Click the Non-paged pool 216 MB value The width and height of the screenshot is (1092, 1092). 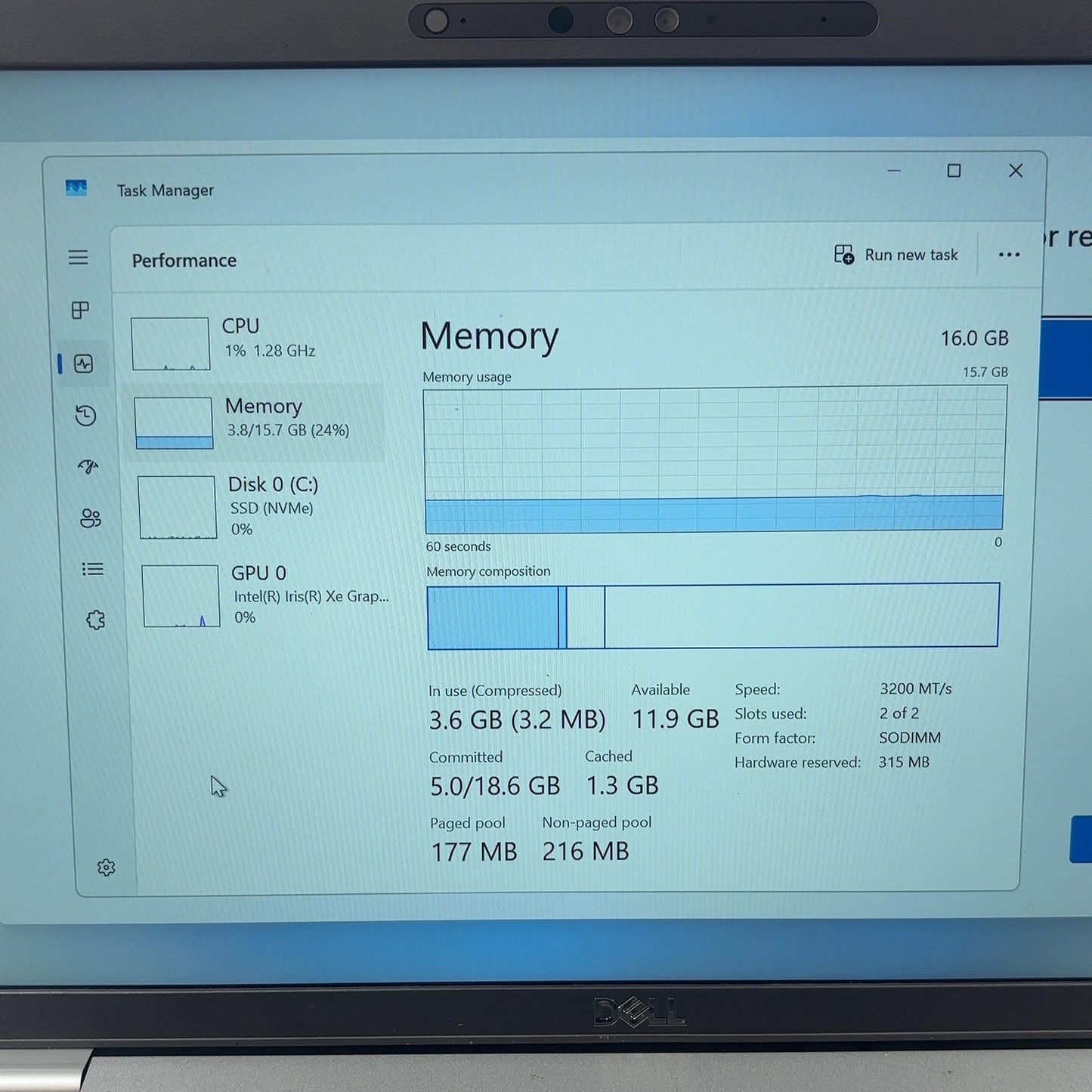586,852
